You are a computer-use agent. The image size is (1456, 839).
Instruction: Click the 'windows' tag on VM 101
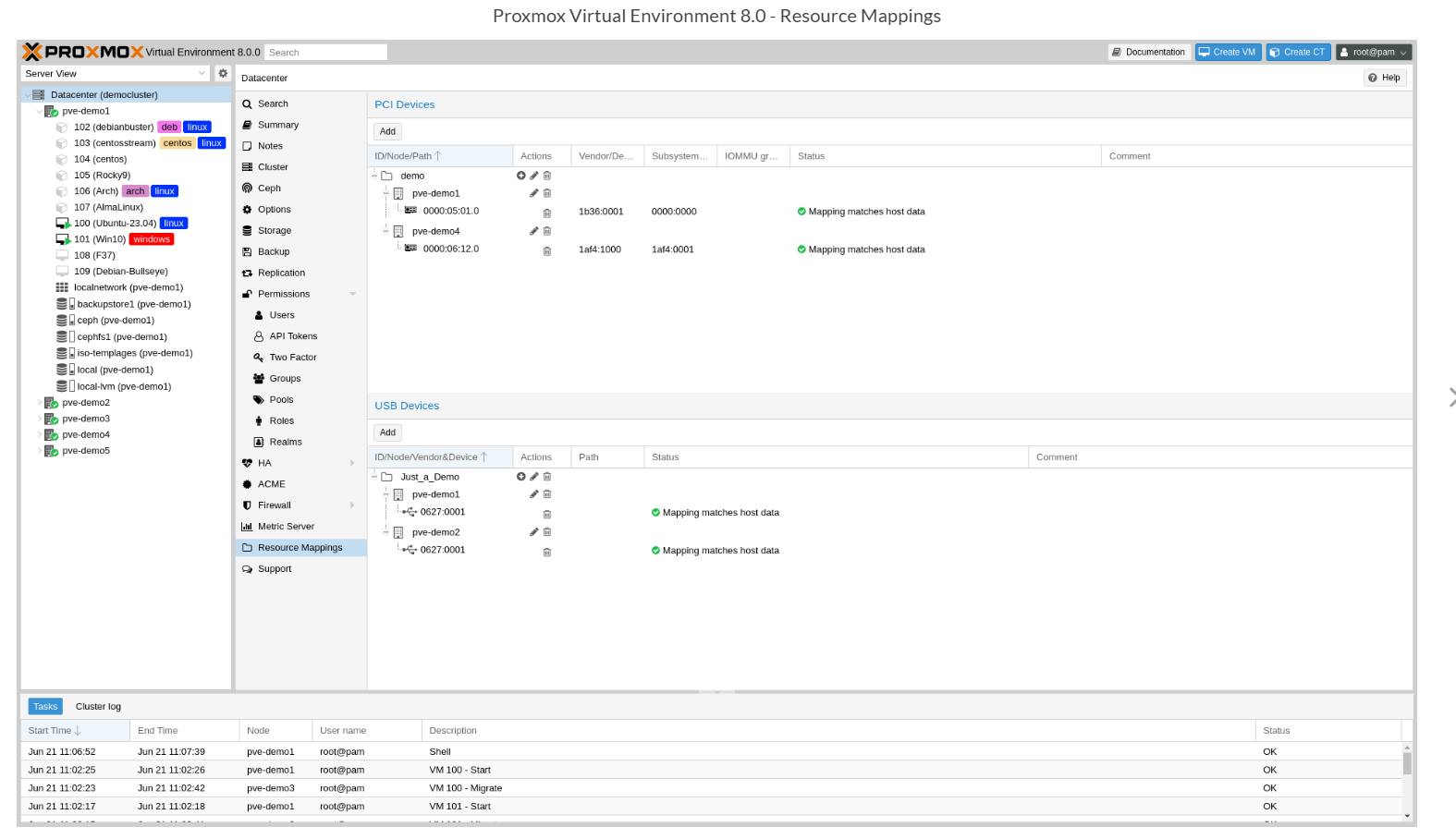[152, 239]
